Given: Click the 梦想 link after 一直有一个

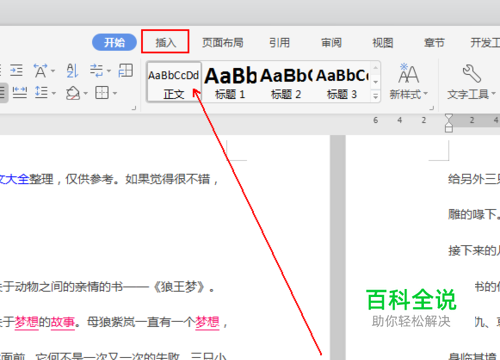Looking at the screenshot, I should 207,322.
